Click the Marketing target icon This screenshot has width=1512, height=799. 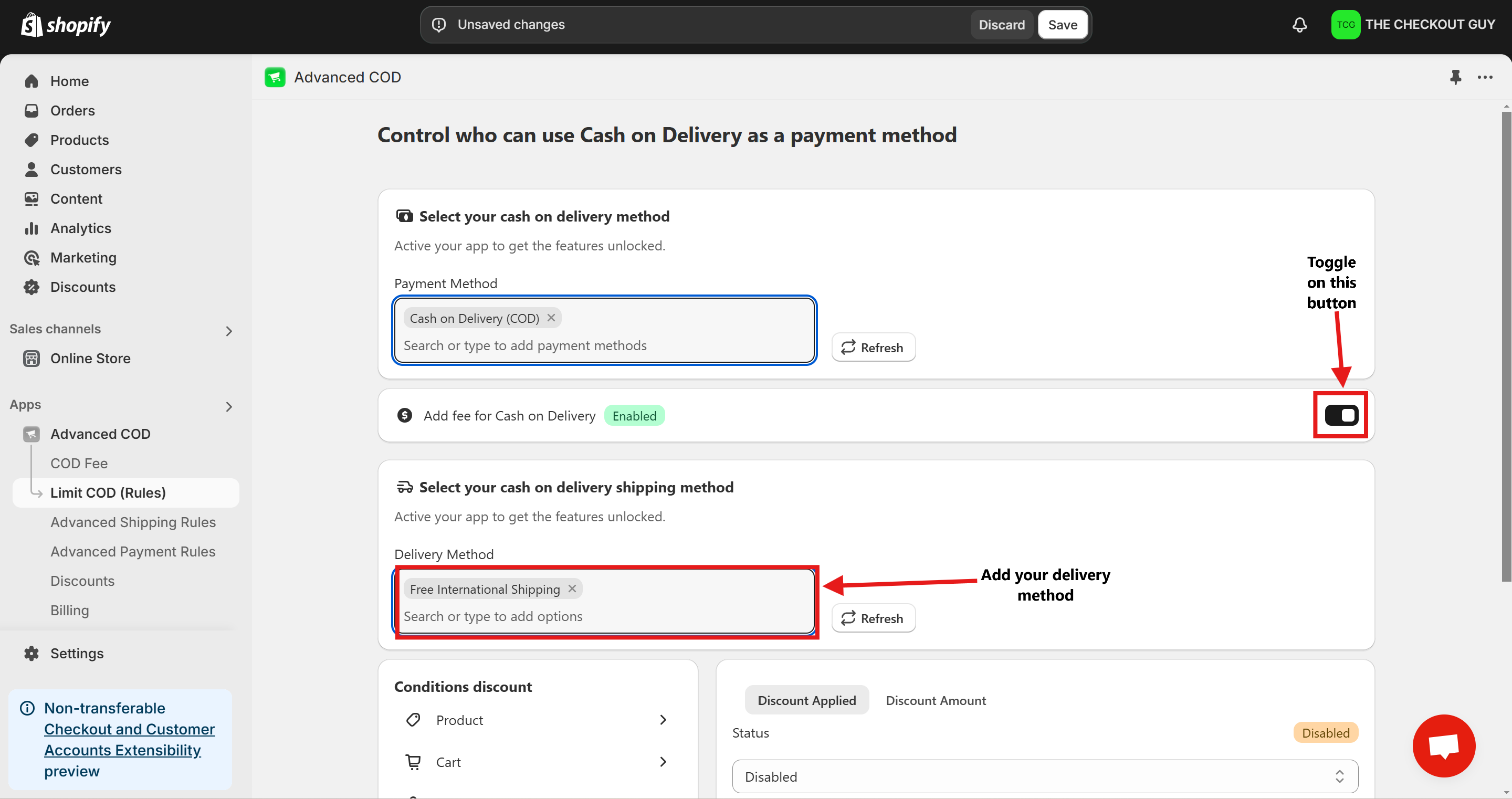[31, 257]
